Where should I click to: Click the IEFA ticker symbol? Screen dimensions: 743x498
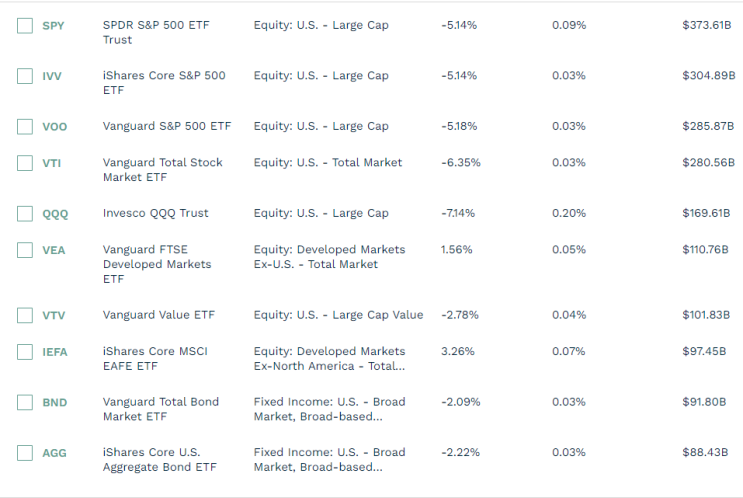tap(55, 352)
